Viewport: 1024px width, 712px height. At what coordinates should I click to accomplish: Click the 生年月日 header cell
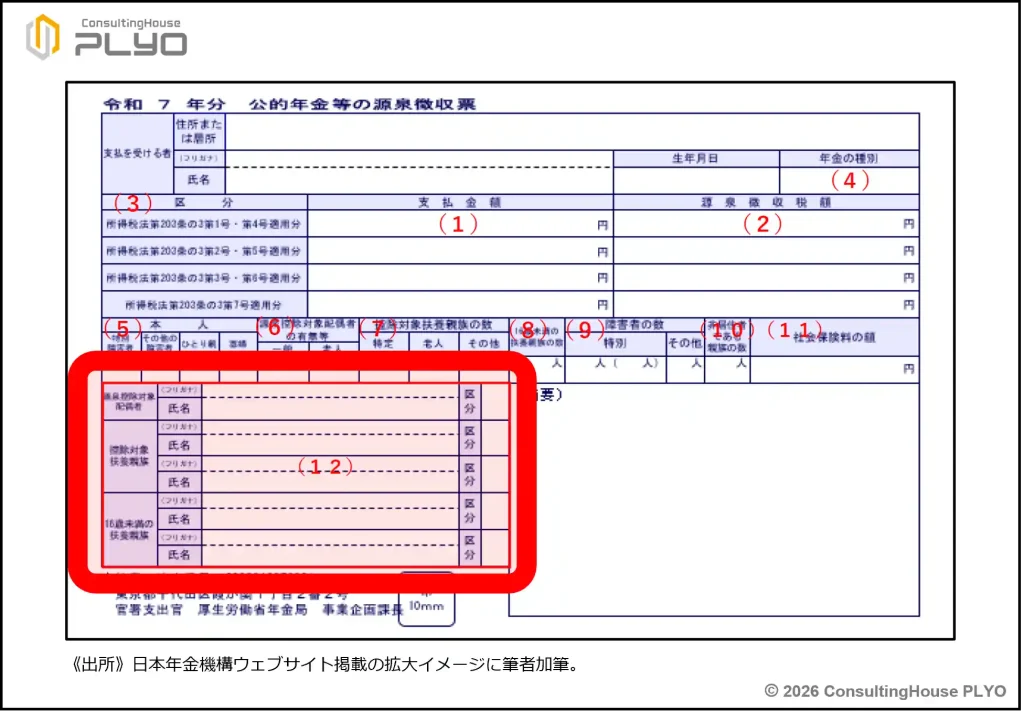point(695,158)
